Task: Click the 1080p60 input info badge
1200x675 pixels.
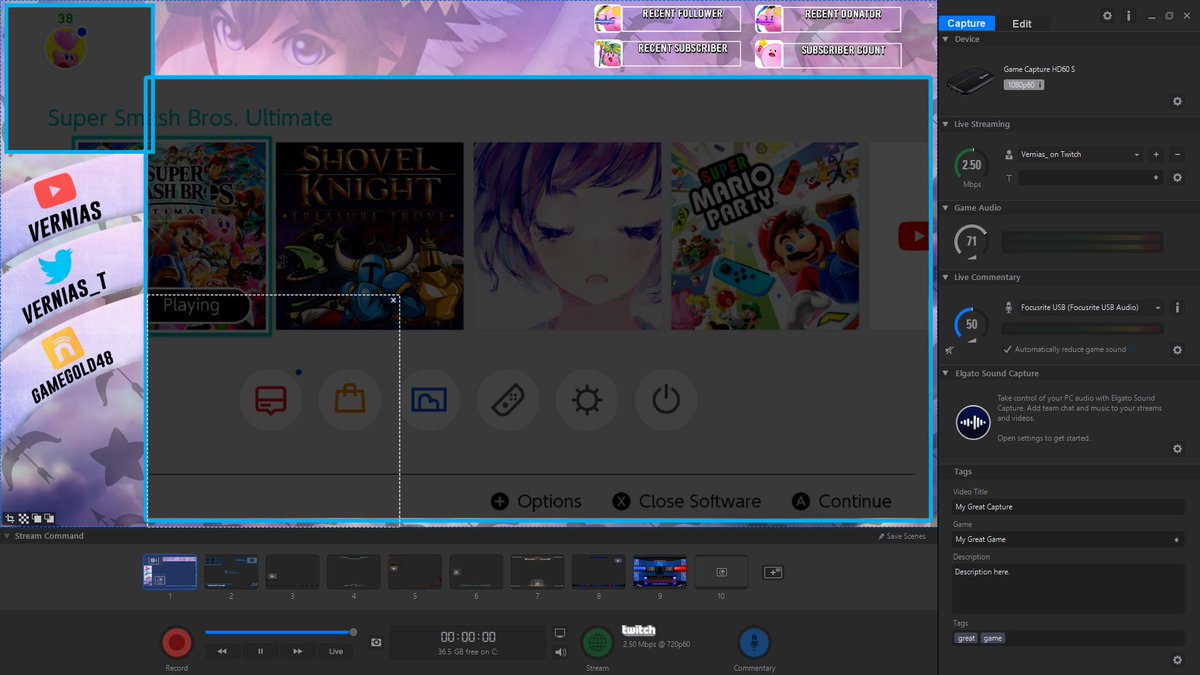Action: [x=1024, y=85]
